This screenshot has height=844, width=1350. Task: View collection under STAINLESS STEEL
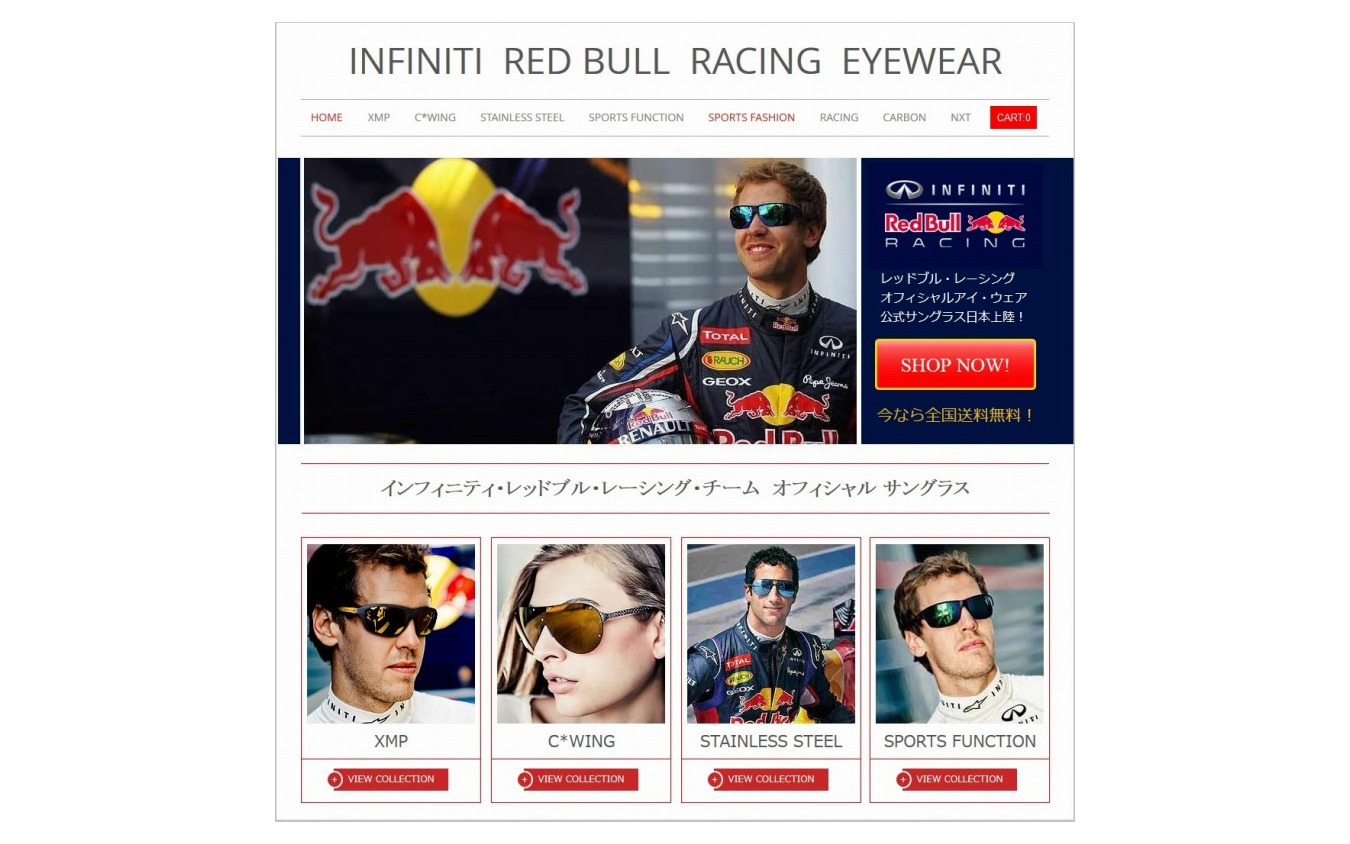pyautogui.click(x=768, y=779)
